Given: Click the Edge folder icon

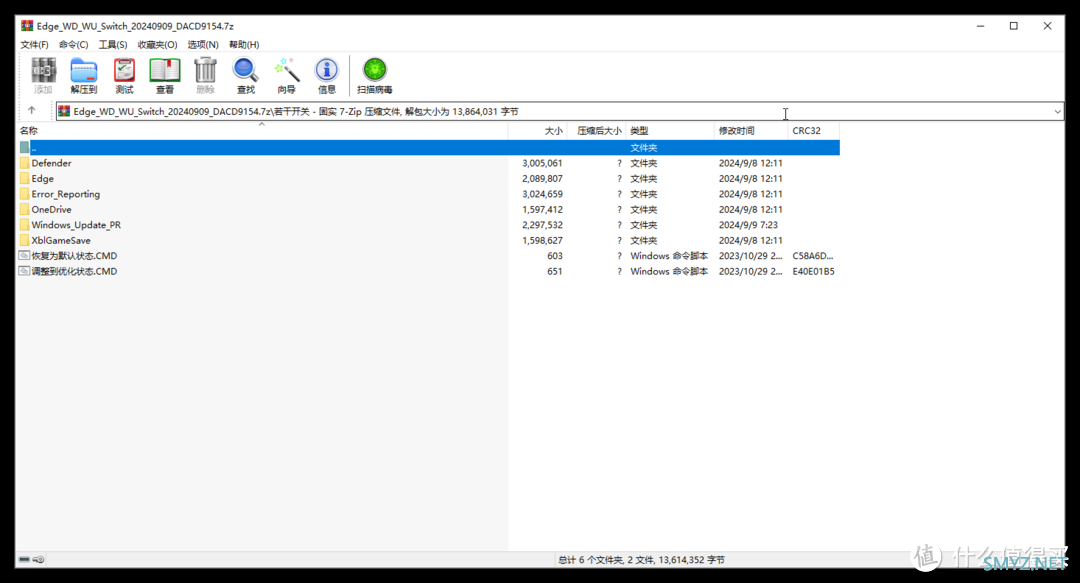Looking at the screenshot, I should click(x=25, y=178).
